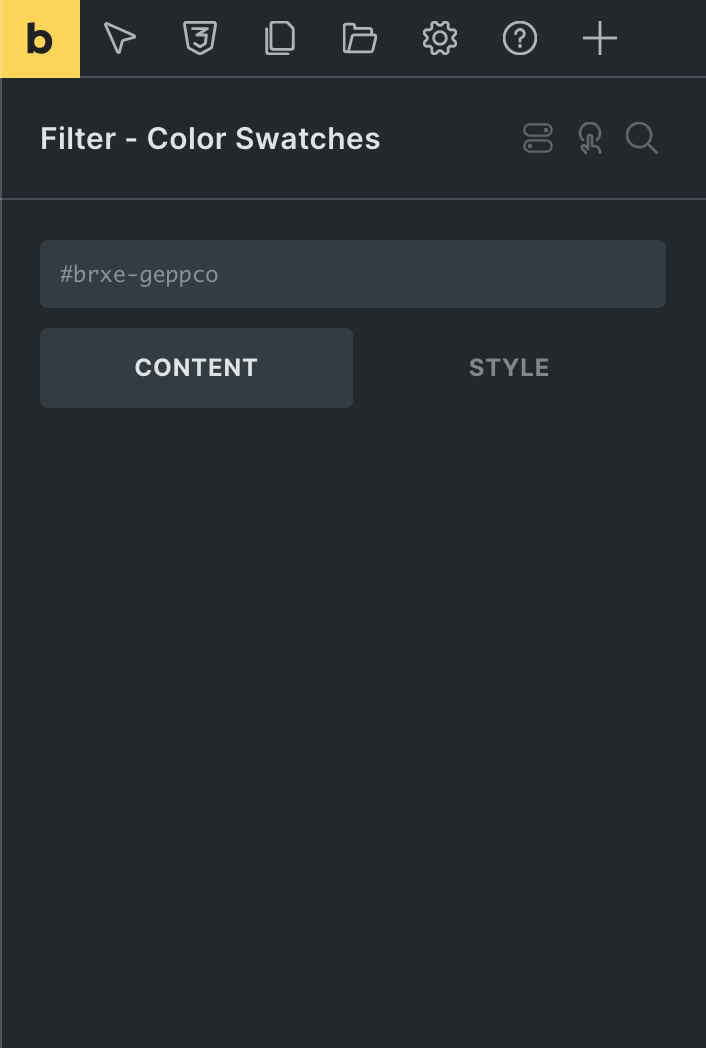Viewport: 706px width, 1048px height.
Task: Open the Pages icon in toolbar
Action: click(280, 38)
